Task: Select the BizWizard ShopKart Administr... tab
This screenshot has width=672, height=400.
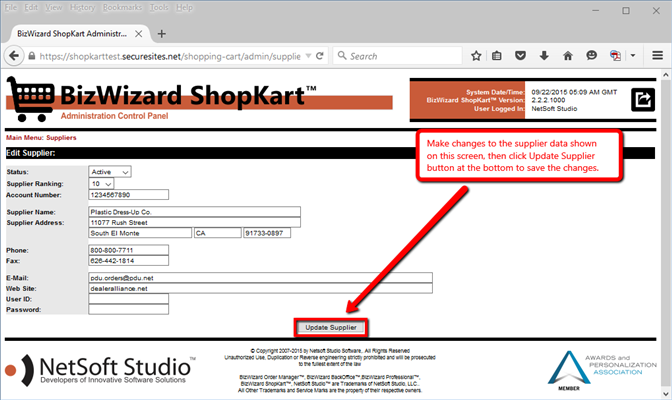Action: [x=73, y=34]
